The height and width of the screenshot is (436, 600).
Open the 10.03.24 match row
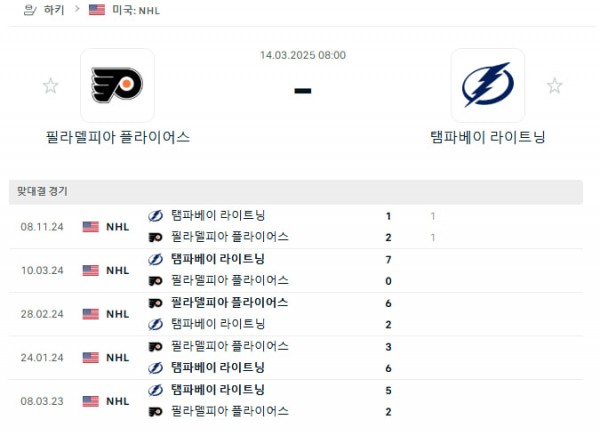[x=300, y=270]
